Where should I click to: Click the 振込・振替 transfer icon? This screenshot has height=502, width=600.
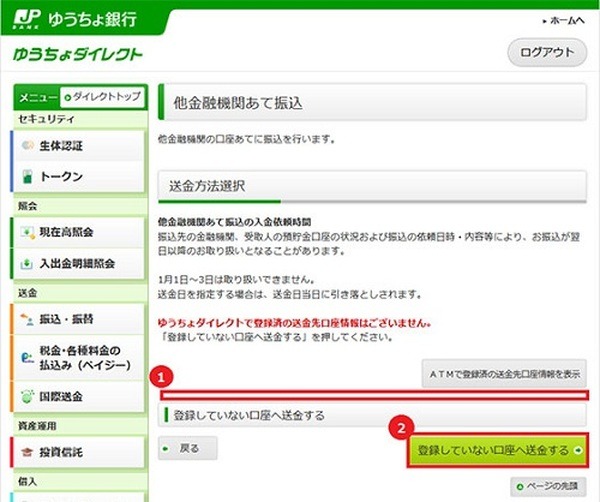click(x=27, y=319)
